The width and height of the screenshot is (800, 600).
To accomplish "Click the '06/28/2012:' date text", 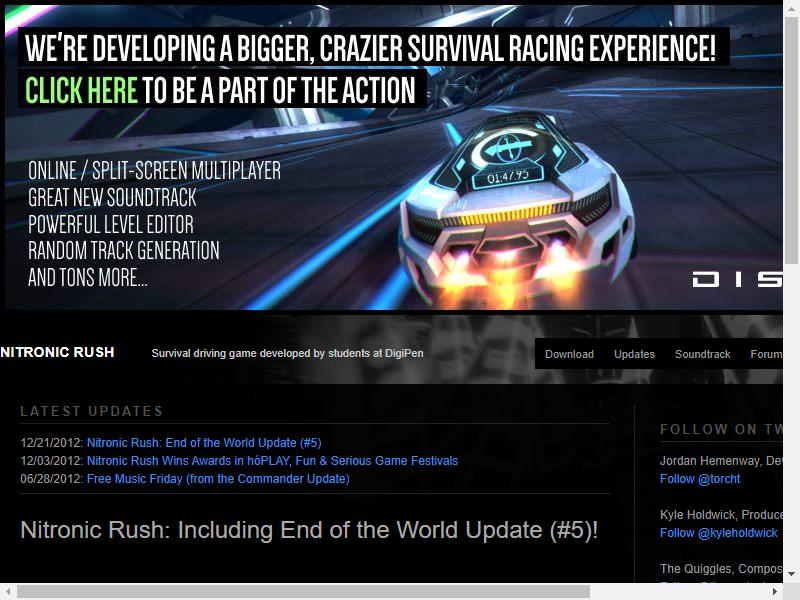I will (x=52, y=479).
